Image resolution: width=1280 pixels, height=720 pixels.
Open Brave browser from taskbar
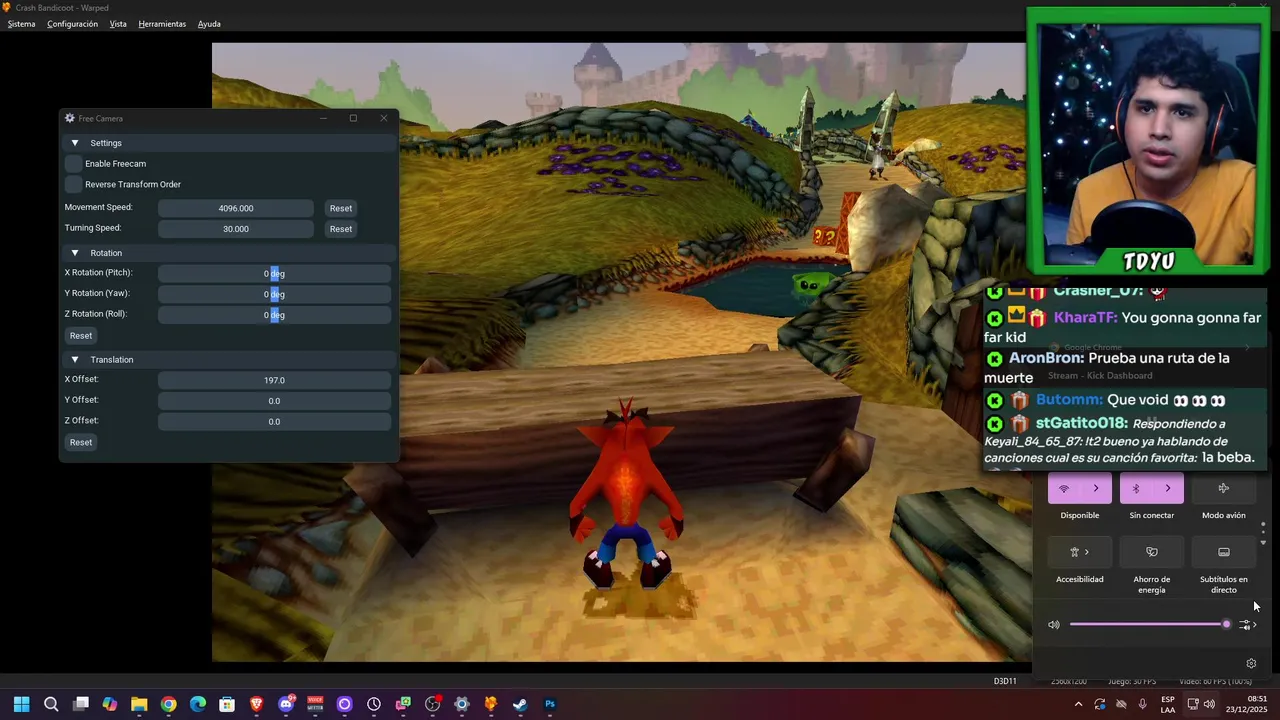coord(257,704)
